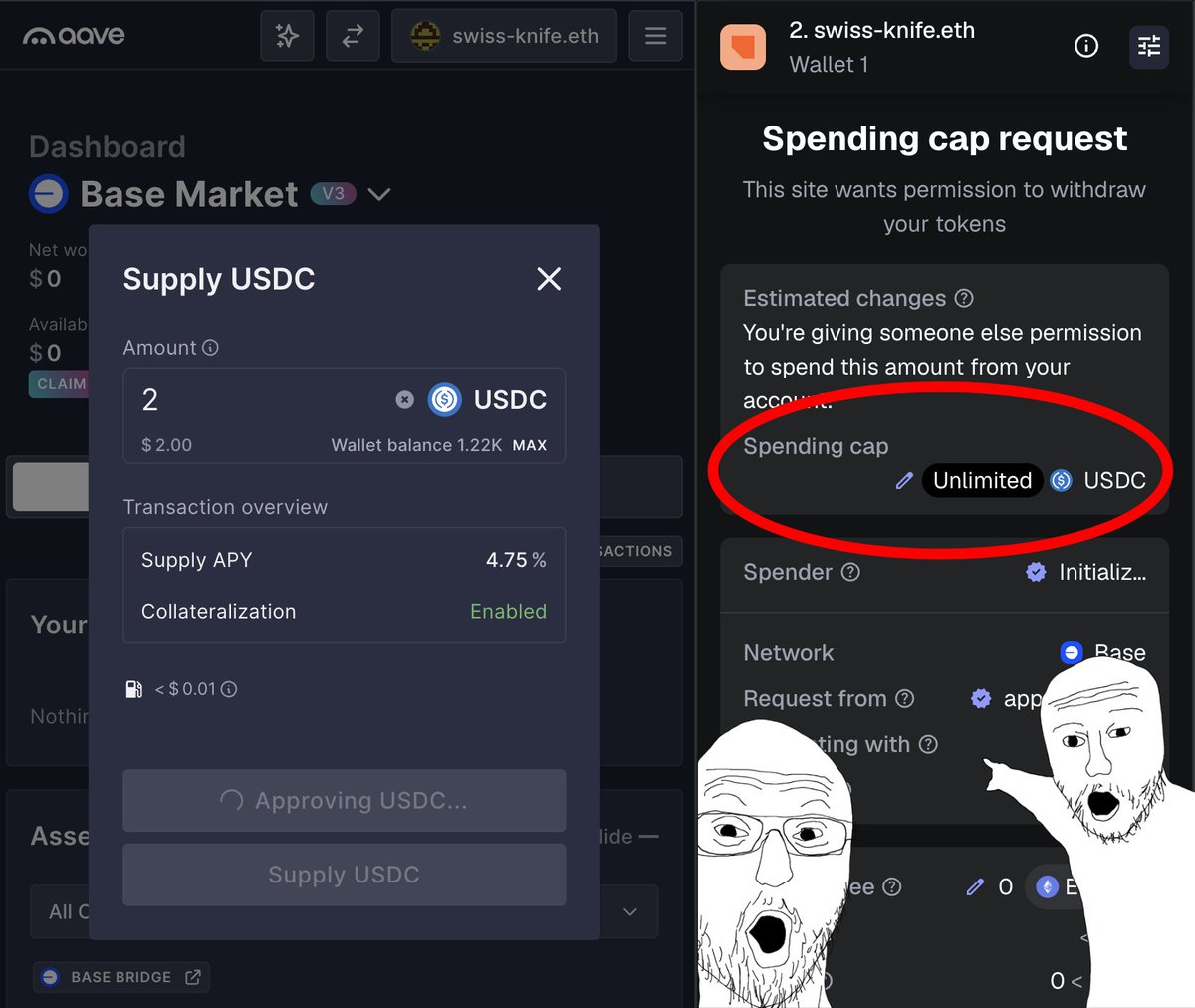The width and height of the screenshot is (1195, 1008).
Task: Open the assets category dropdown chevron
Action: coord(630,912)
